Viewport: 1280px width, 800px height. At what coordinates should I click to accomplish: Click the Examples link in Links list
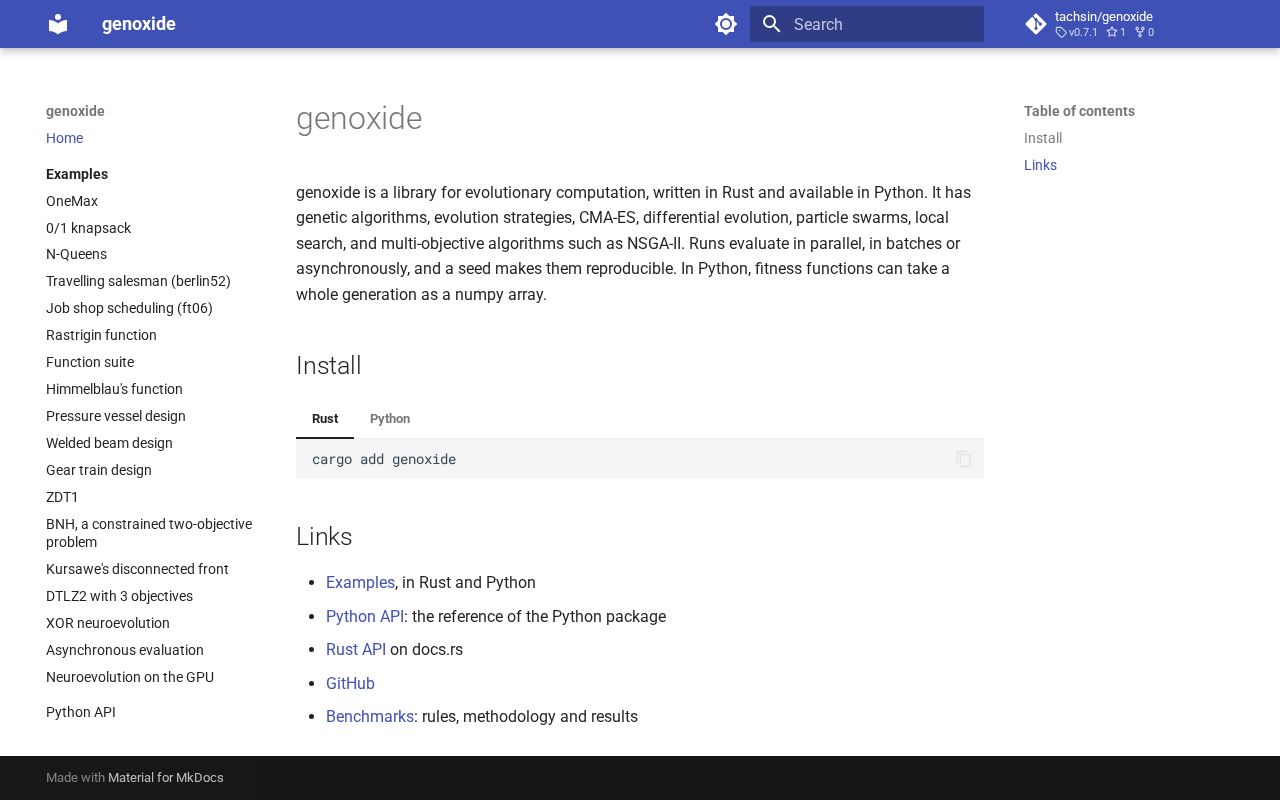tap(360, 582)
